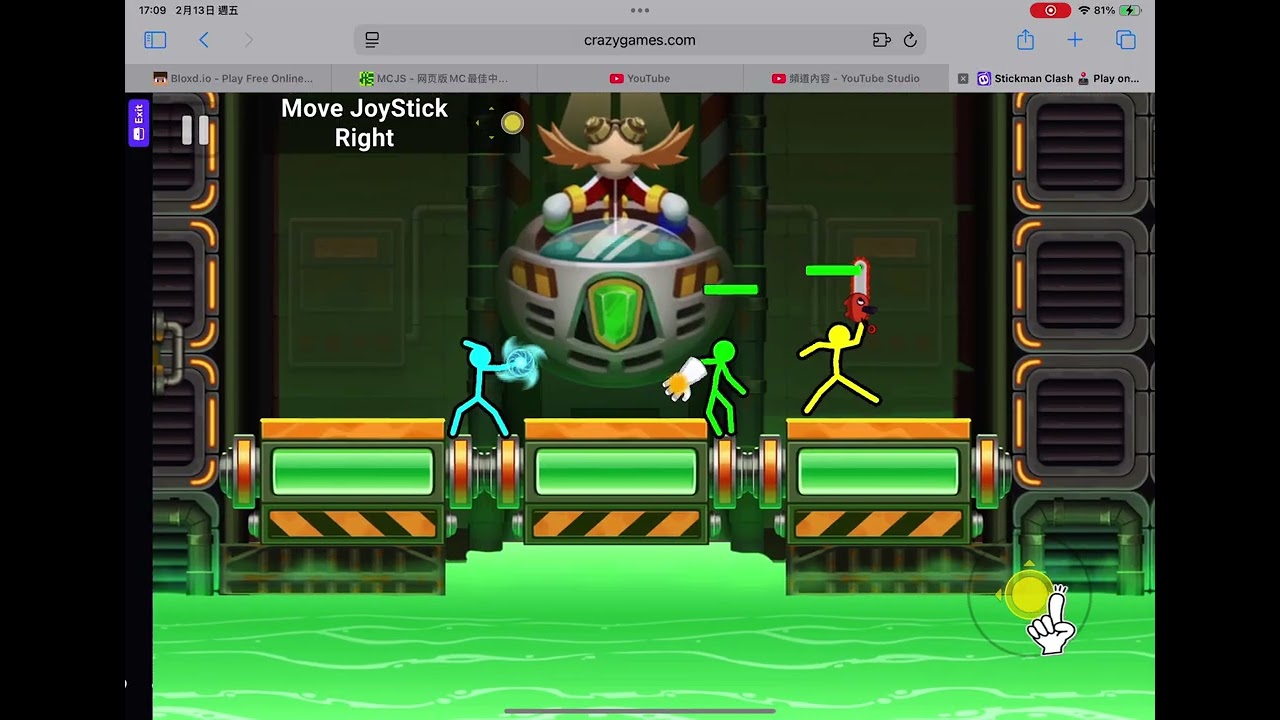
Task: Close the Stickman Clash tab
Action: pyautogui.click(x=963, y=78)
